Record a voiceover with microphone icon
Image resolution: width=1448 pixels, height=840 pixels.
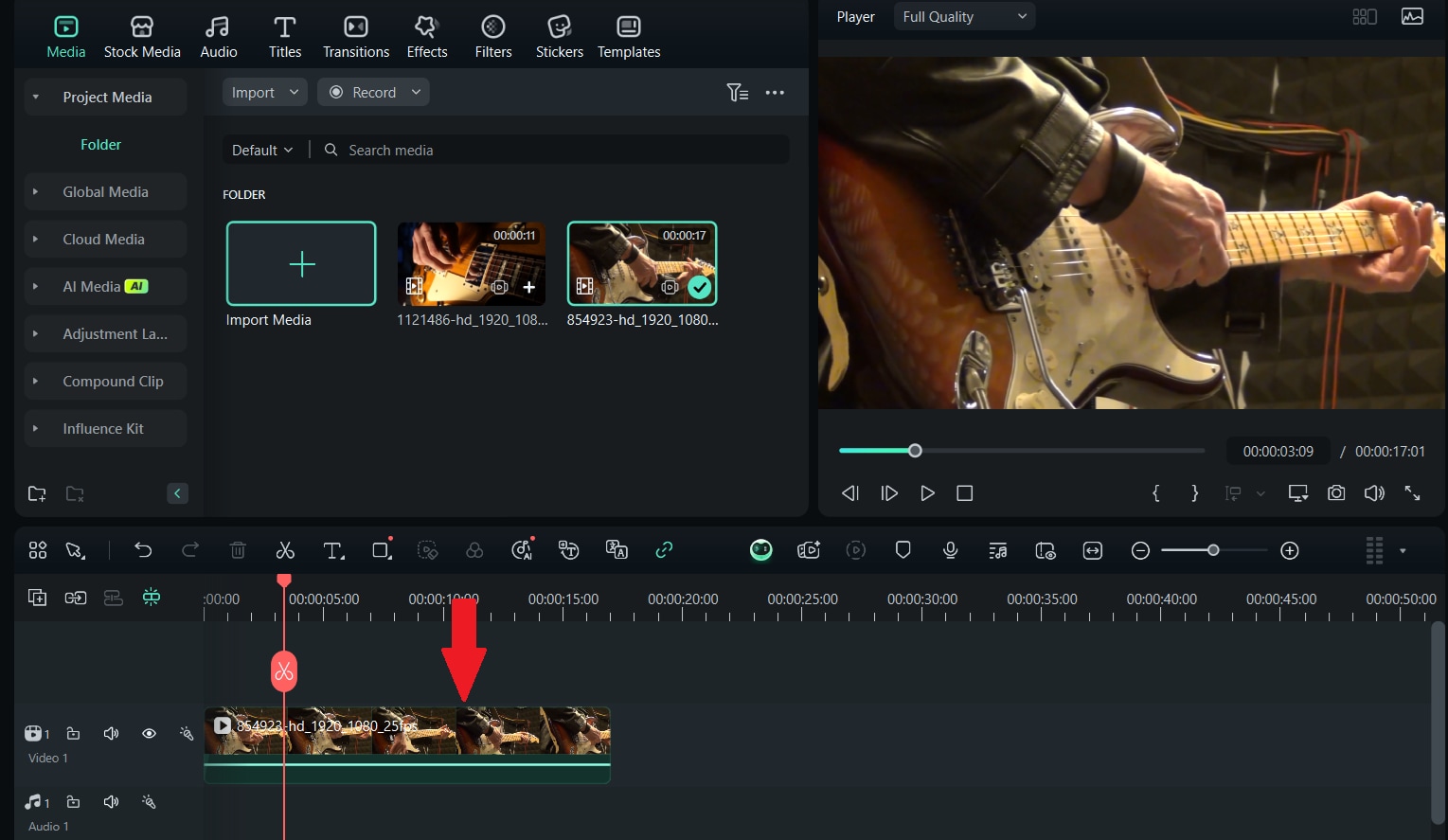click(951, 549)
